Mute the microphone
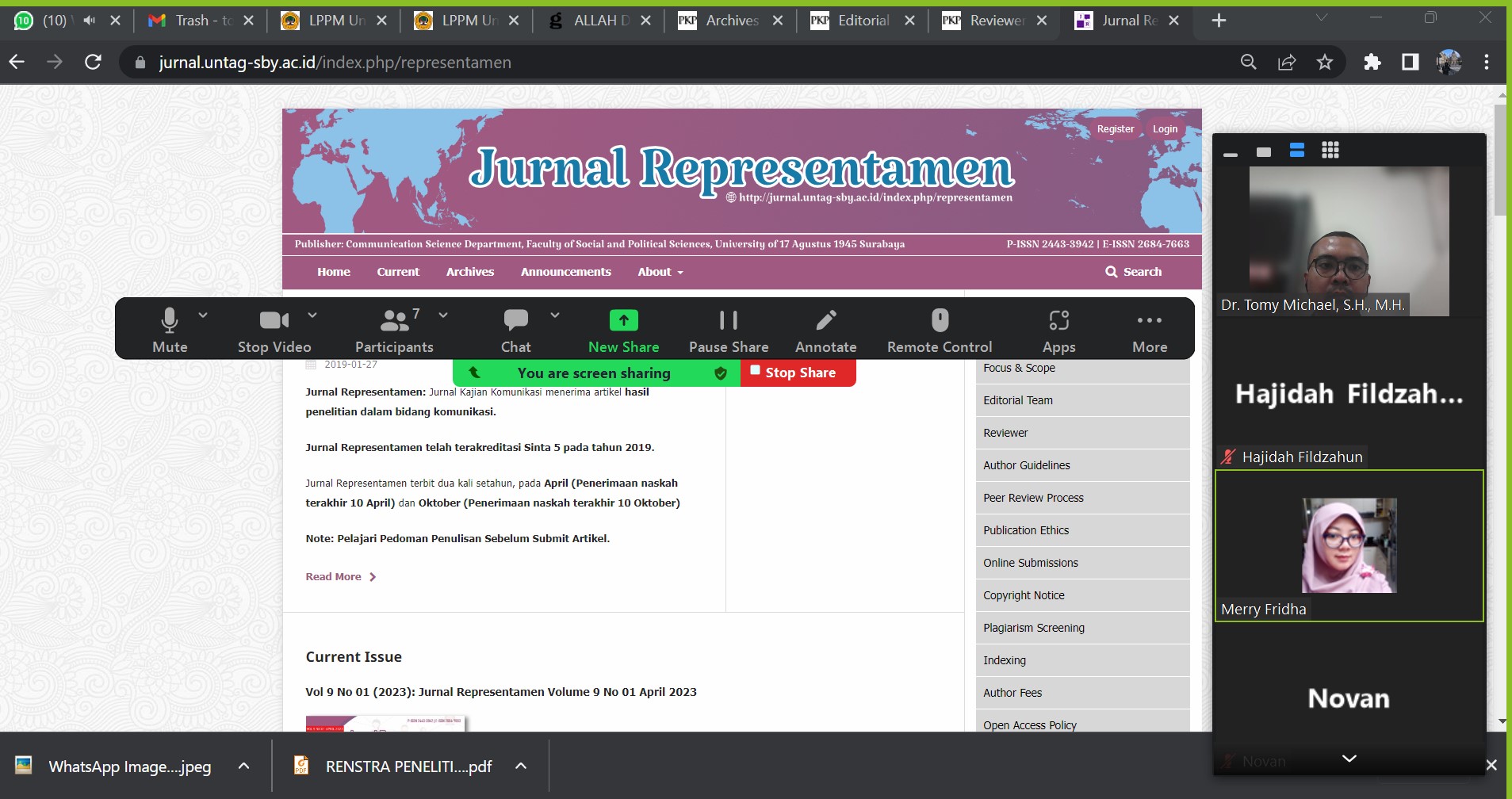This screenshot has width=1512, height=799. point(170,330)
